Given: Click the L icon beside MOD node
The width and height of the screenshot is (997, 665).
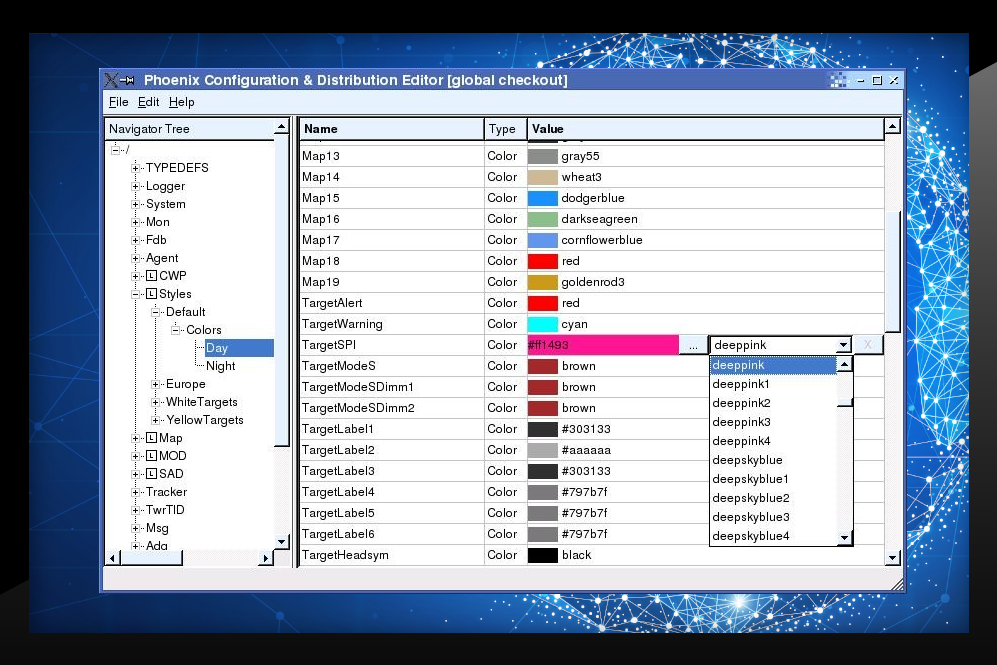Looking at the screenshot, I should tap(151, 456).
